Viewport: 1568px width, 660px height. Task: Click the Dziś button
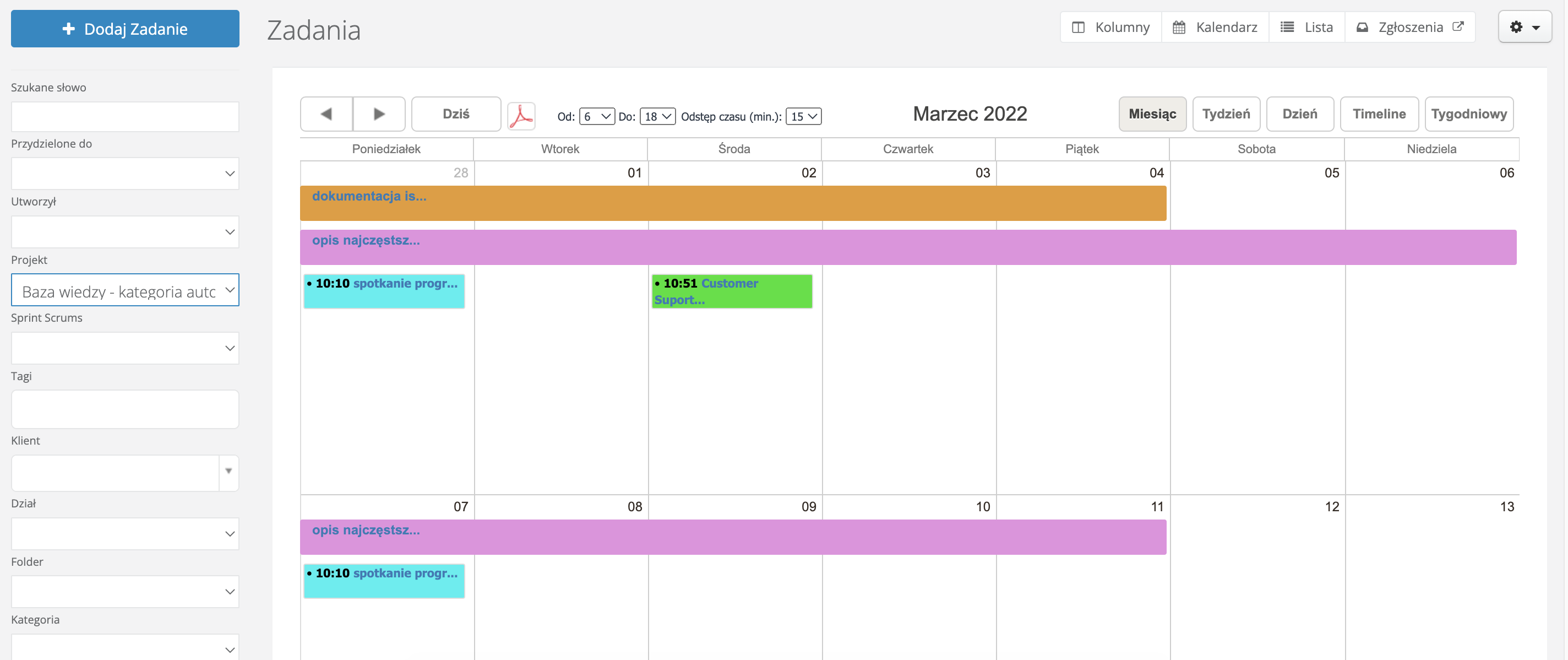pyautogui.click(x=456, y=114)
